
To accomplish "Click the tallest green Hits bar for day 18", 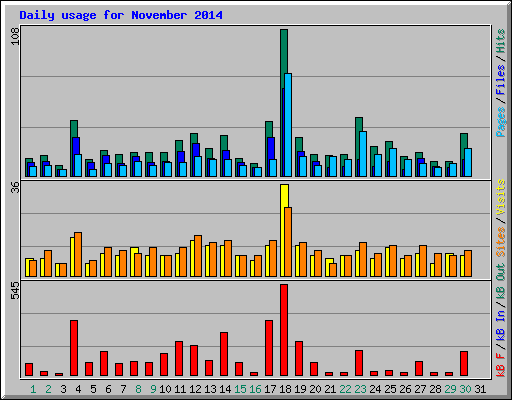I will click(284, 58).
